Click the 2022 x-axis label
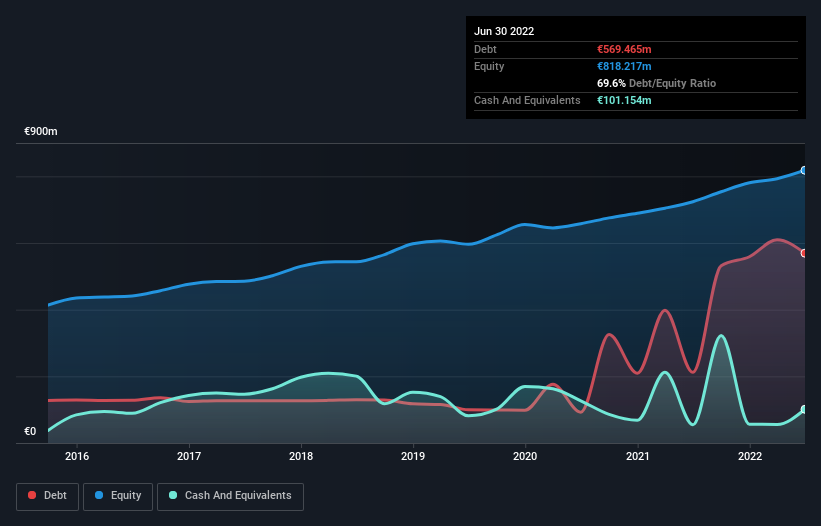The width and height of the screenshot is (821, 526). pos(750,456)
